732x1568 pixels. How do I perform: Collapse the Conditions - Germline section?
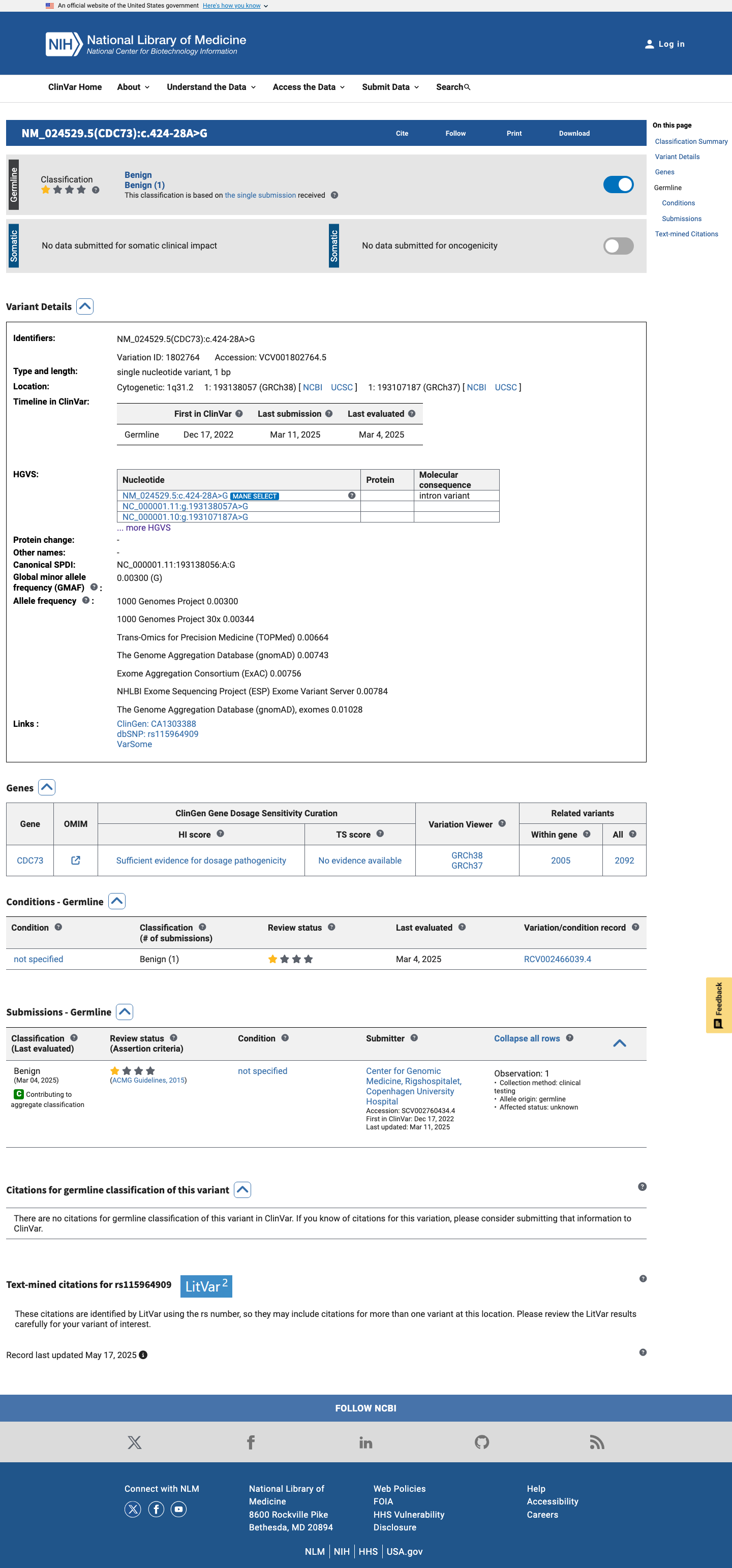(x=117, y=901)
